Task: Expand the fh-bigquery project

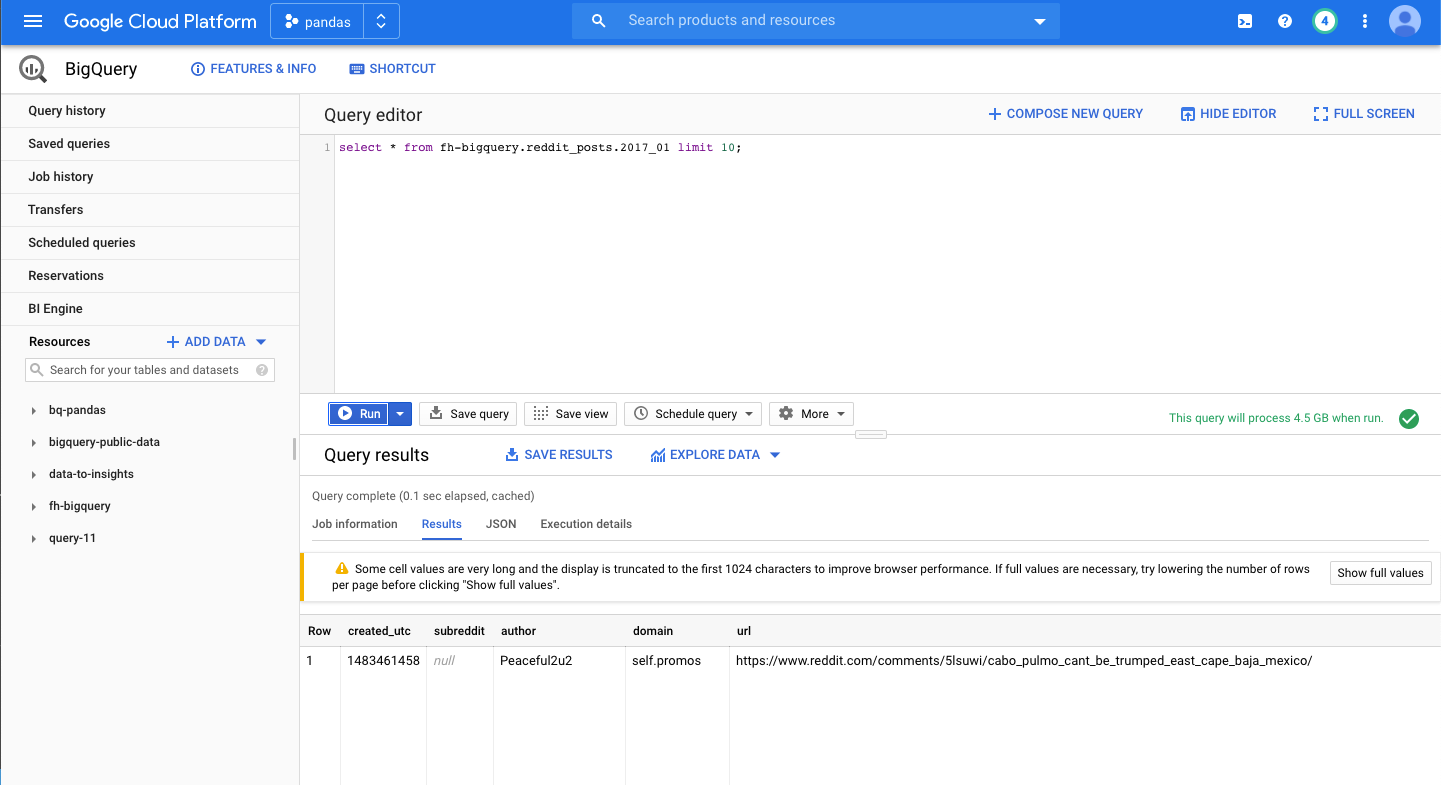Action: [34, 507]
